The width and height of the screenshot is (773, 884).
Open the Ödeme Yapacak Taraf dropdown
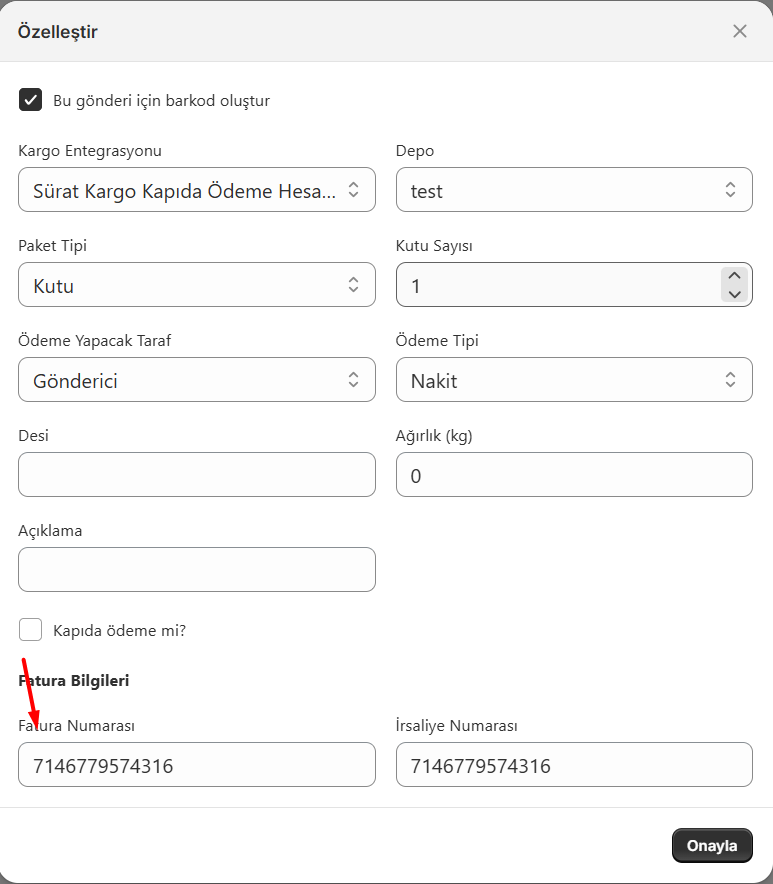(197, 380)
